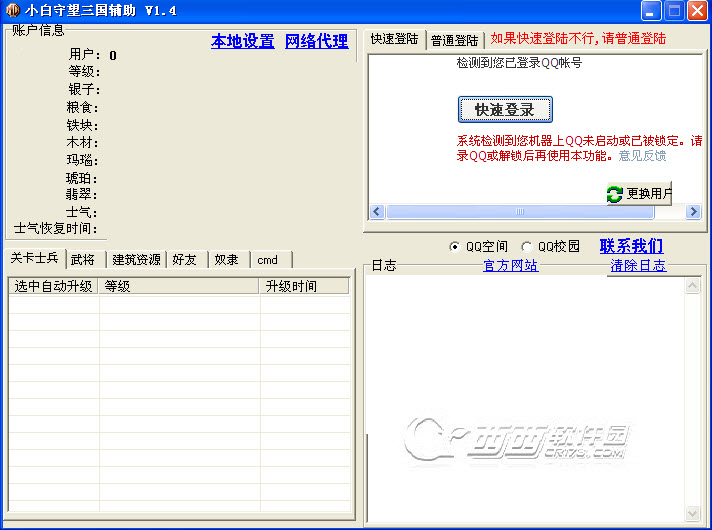Screen dimensions: 712x530
Task: Click the red warning text 如果快速登陆不行
Action: pos(543,38)
